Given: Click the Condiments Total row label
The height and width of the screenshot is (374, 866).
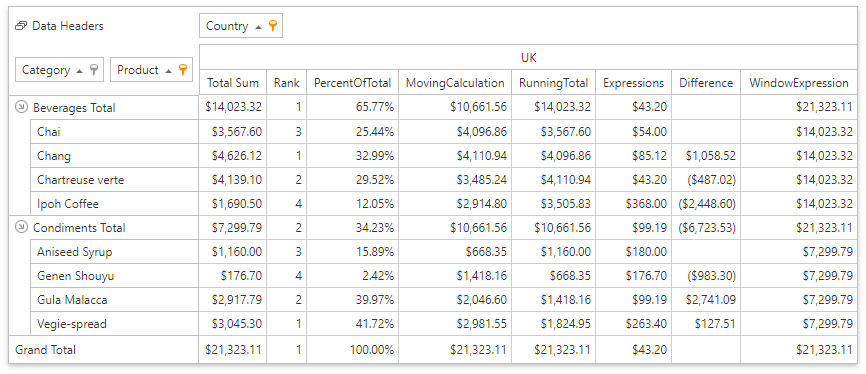Looking at the screenshot, I should point(79,228).
